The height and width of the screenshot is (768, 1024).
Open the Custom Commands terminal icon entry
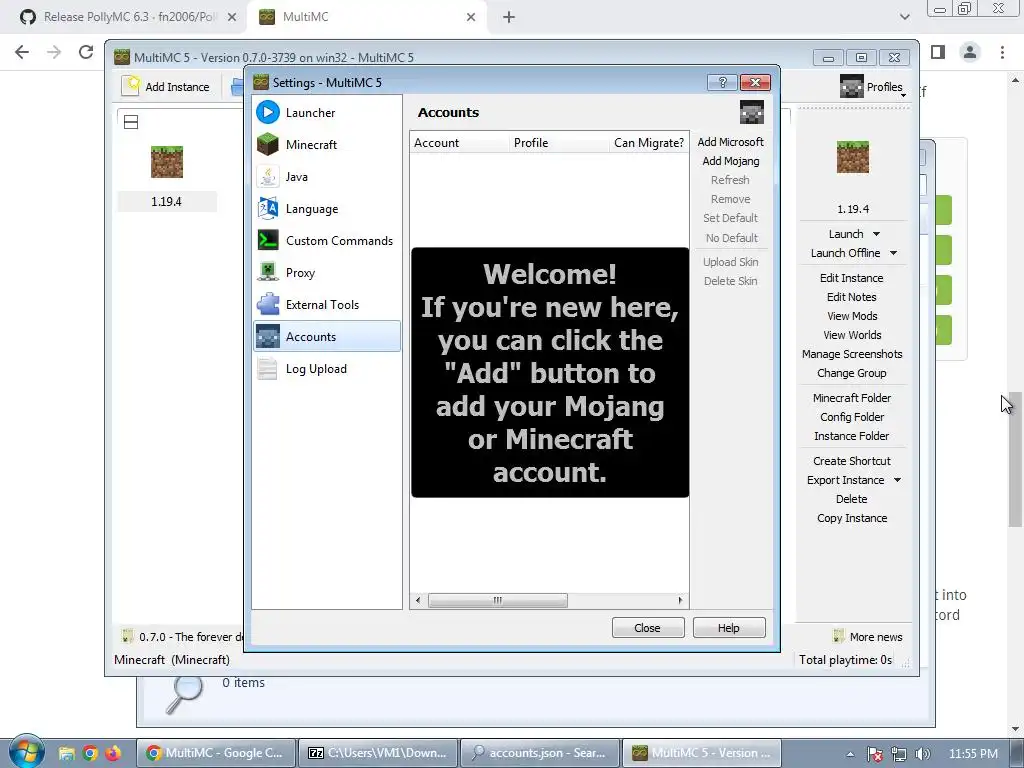coord(268,240)
